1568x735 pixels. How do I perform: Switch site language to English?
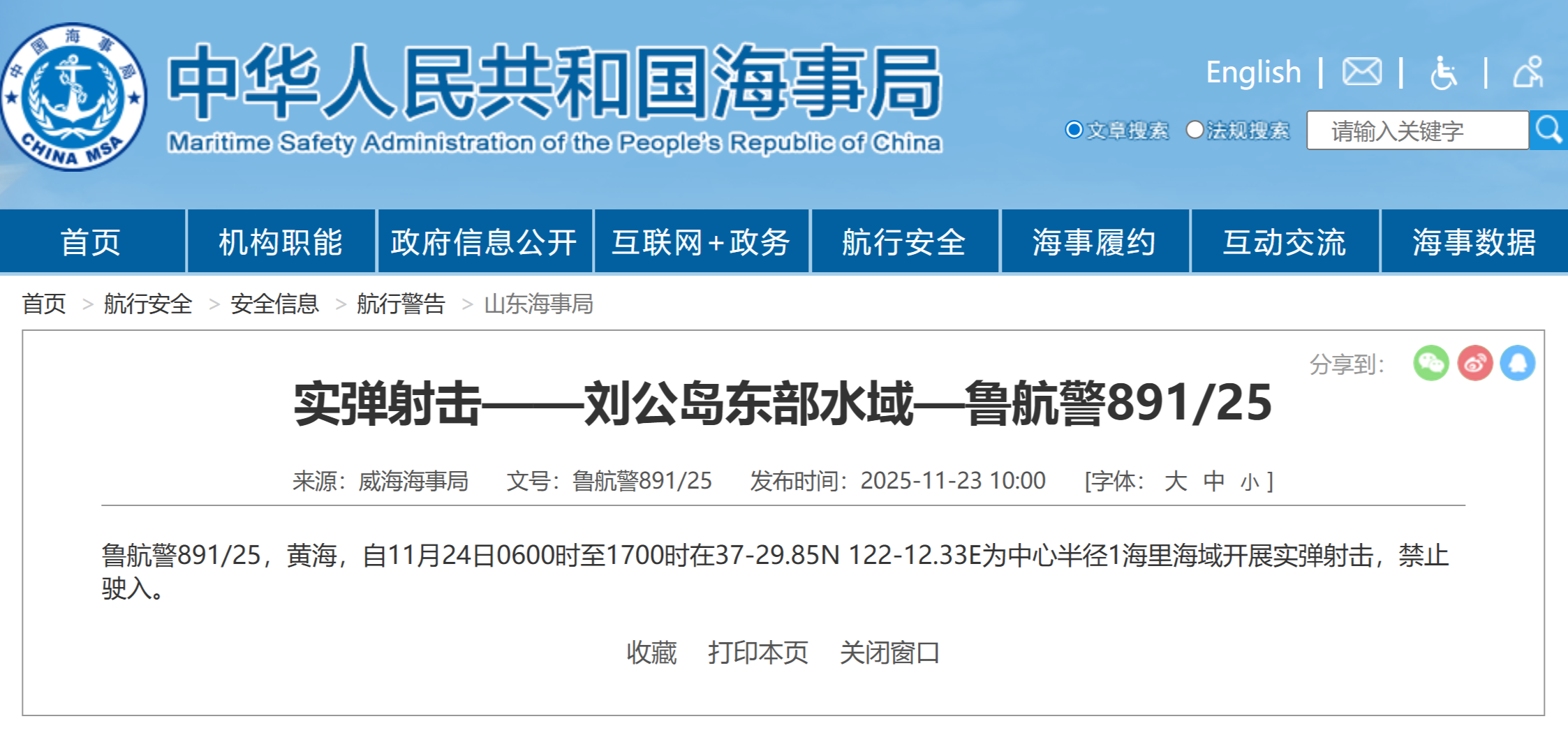(1253, 72)
